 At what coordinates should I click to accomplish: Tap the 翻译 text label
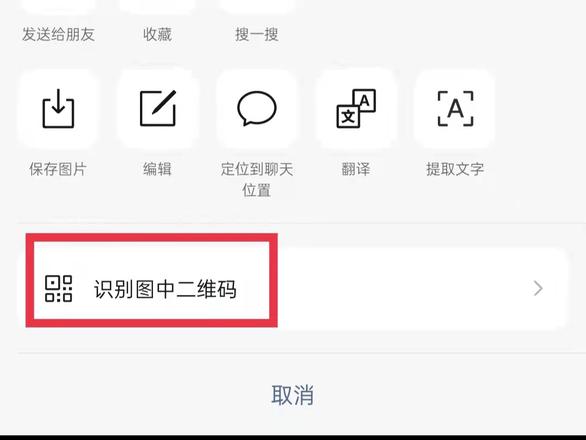tap(356, 169)
